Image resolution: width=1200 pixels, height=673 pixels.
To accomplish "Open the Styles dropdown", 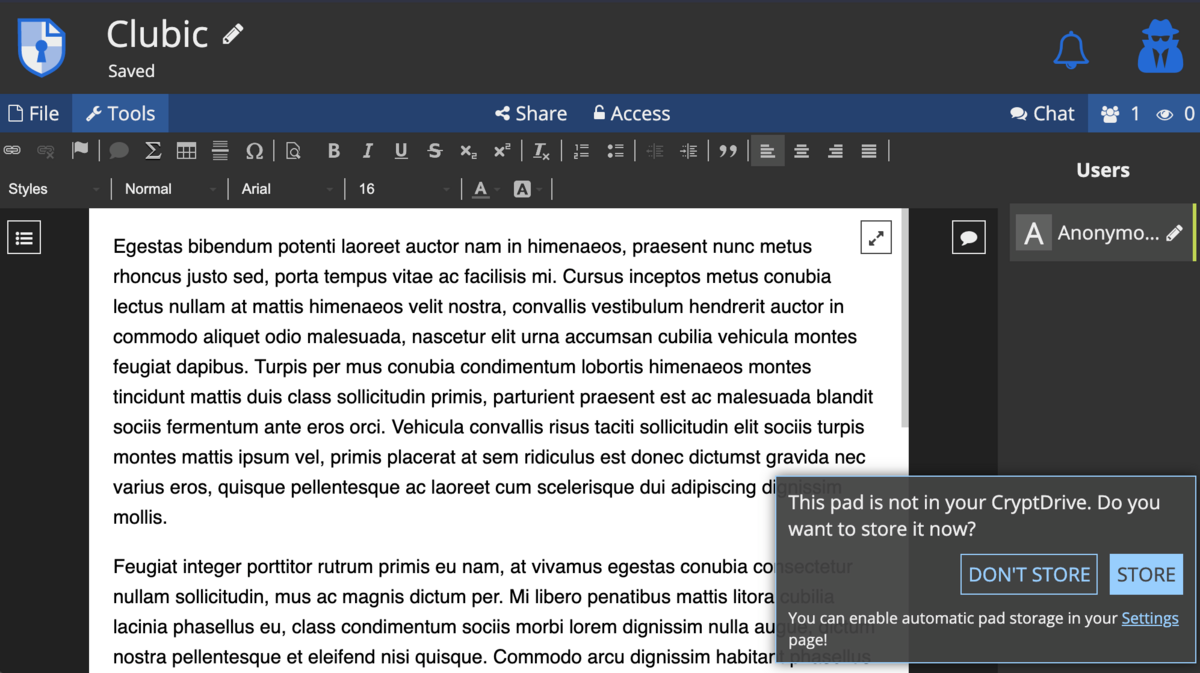I will (54, 189).
